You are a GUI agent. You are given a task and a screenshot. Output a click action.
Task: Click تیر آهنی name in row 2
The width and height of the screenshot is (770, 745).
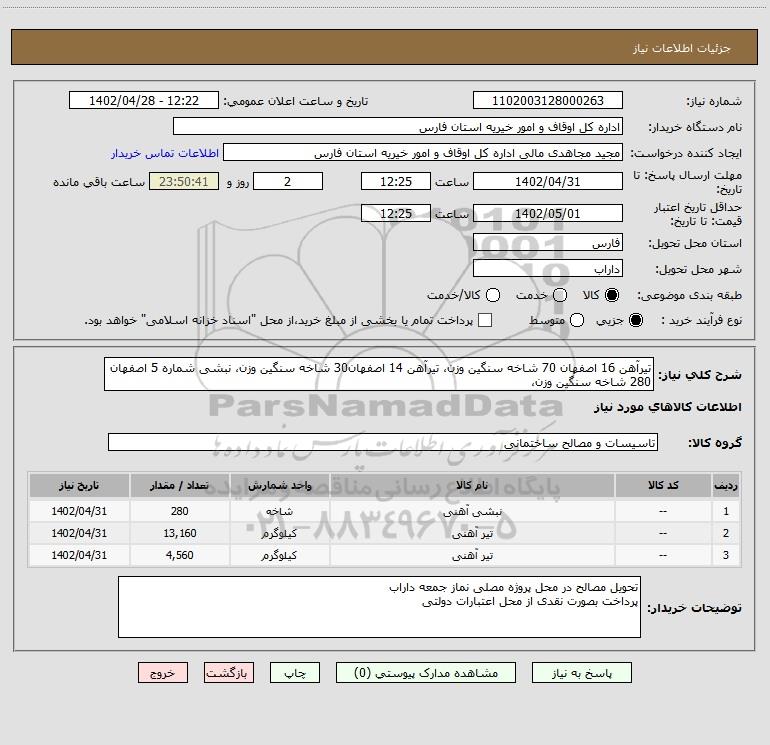[x=472, y=533]
